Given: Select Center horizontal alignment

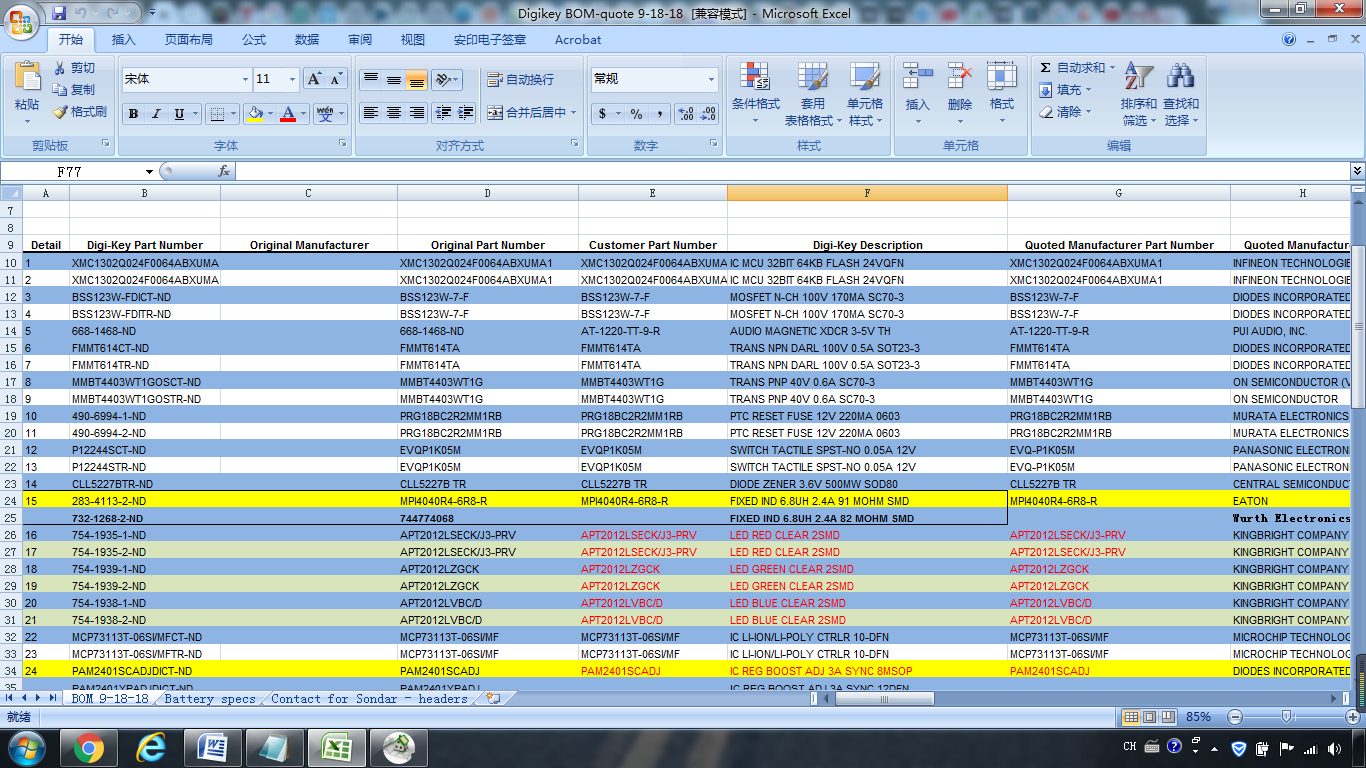Looking at the screenshot, I should click(x=394, y=113).
